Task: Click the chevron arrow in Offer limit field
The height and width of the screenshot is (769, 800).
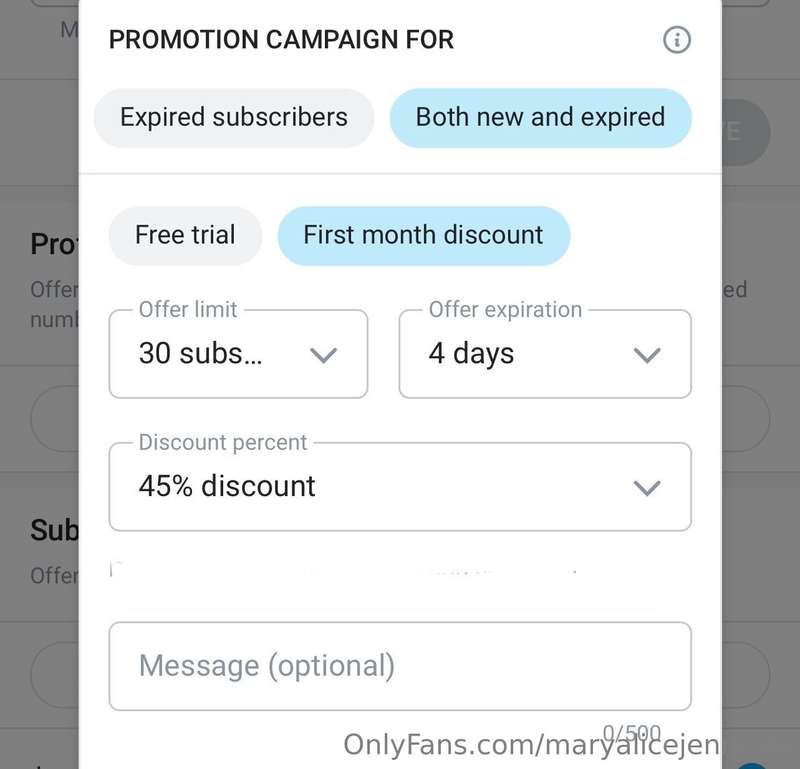Action: (x=324, y=355)
